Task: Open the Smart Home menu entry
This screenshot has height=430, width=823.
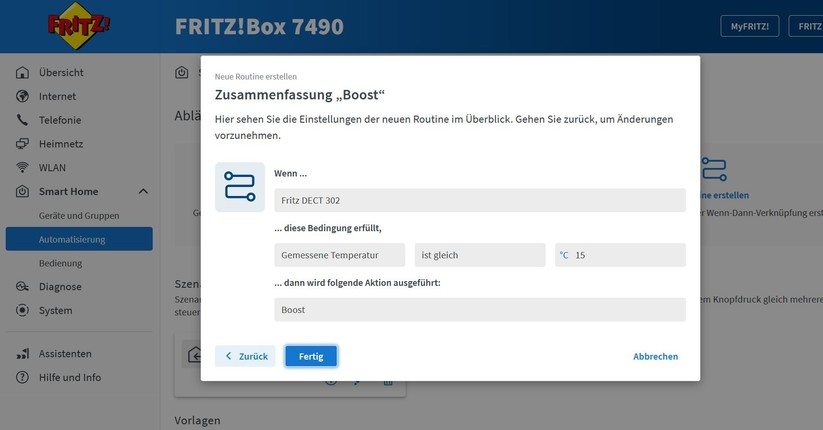Action: 68,191
